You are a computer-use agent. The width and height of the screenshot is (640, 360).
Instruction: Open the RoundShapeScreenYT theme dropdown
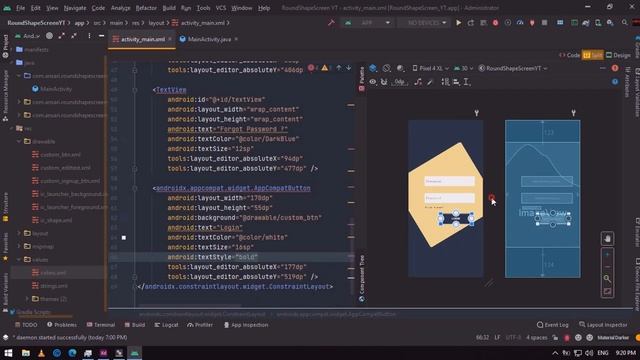pos(513,68)
